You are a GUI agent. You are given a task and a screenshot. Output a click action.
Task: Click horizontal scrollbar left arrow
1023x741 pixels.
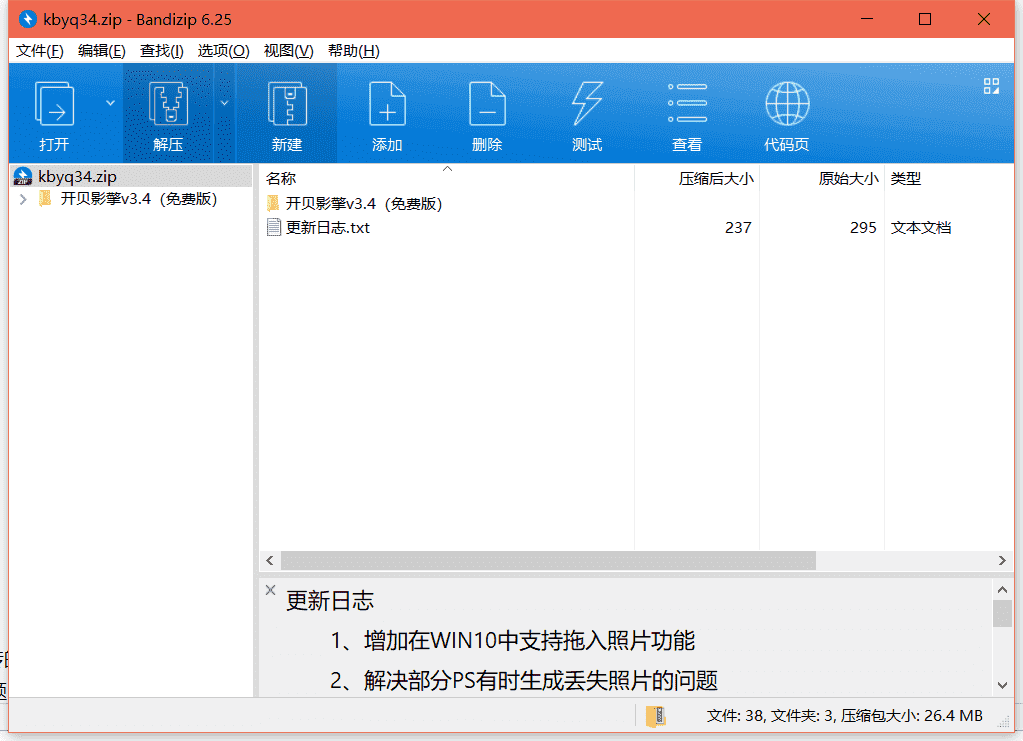pos(270,560)
